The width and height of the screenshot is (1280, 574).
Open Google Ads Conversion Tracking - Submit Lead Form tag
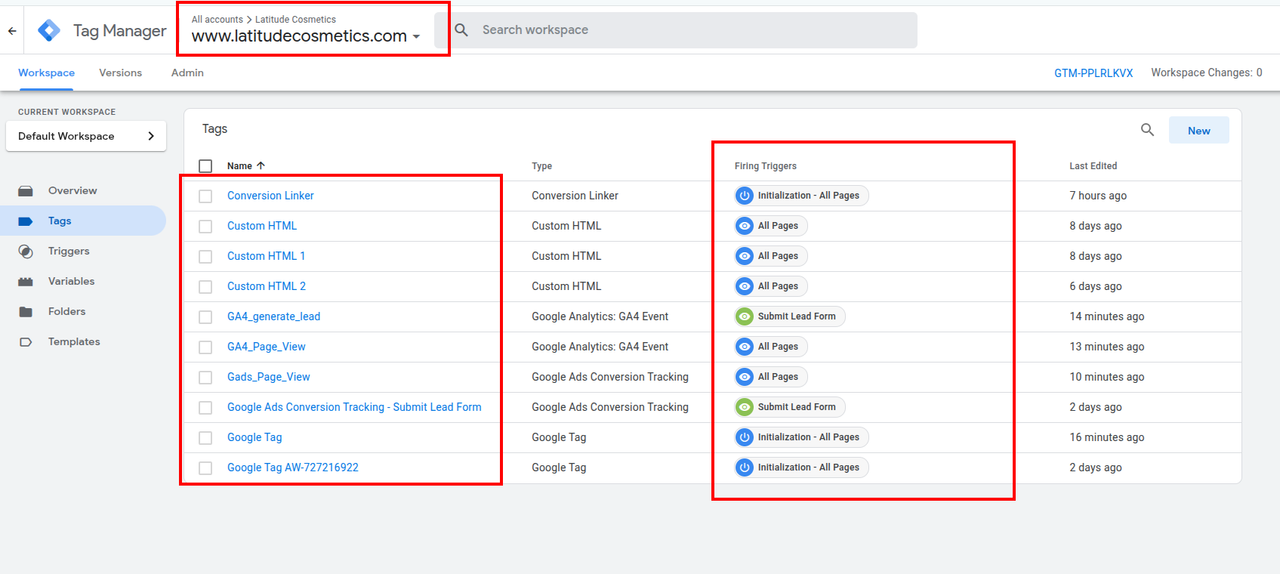click(x=354, y=407)
